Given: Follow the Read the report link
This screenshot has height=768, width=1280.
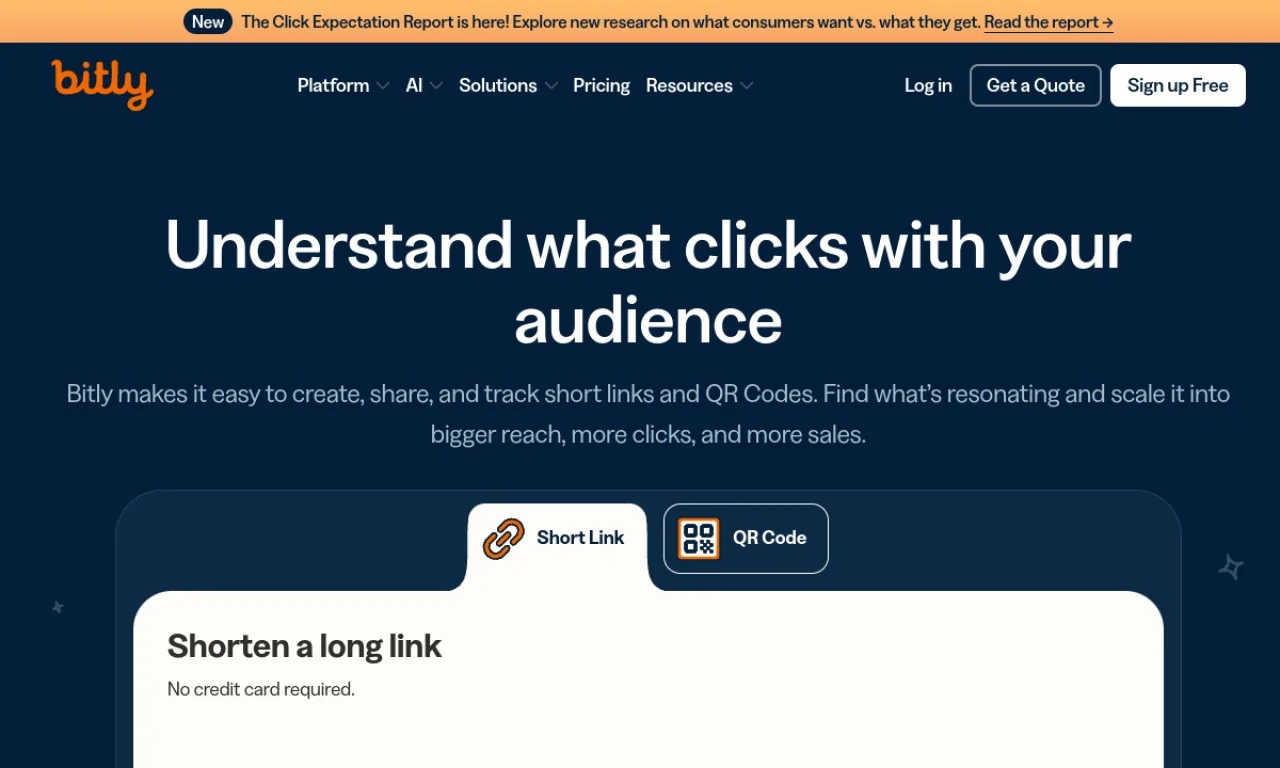Looking at the screenshot, I should [1049, 21].
